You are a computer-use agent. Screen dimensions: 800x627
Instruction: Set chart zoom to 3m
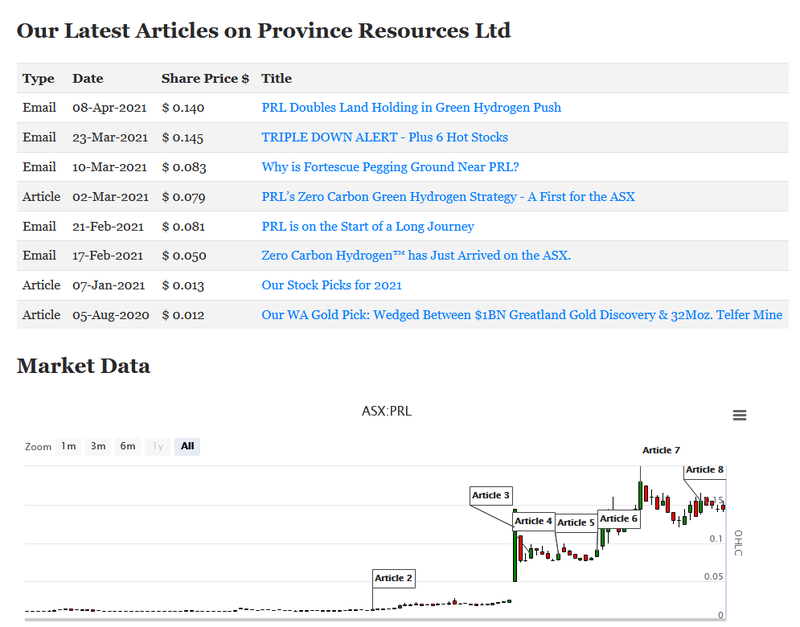tap(98, 446)
